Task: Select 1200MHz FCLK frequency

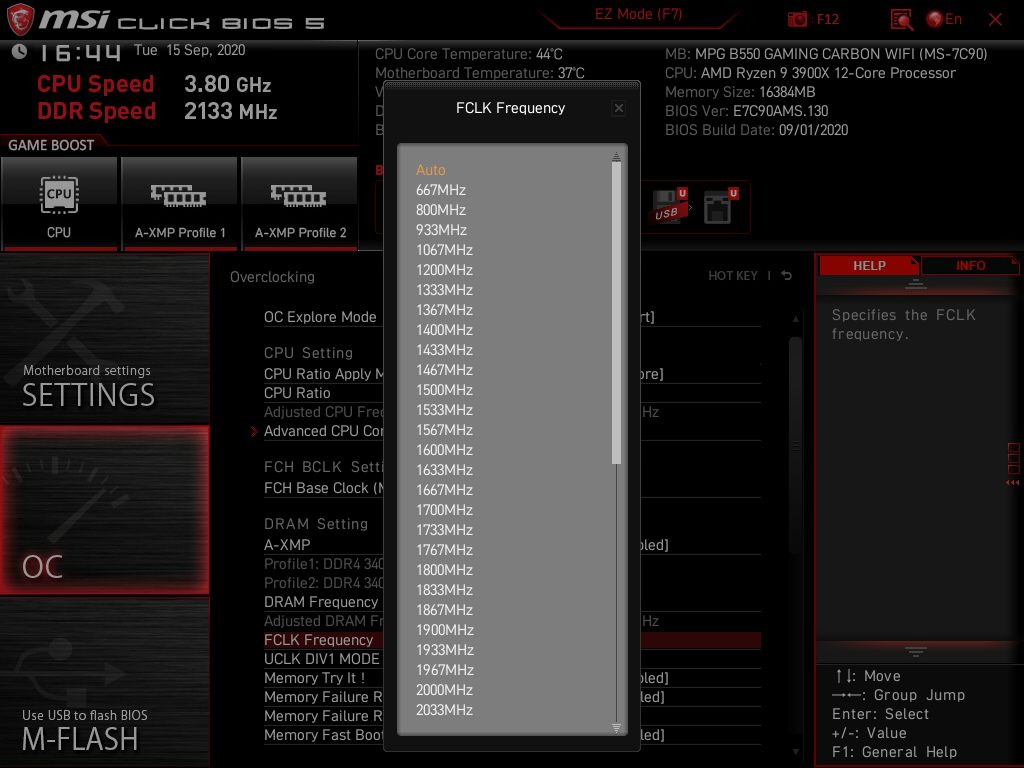Action: pyautogui.click(x=444, y=270)
